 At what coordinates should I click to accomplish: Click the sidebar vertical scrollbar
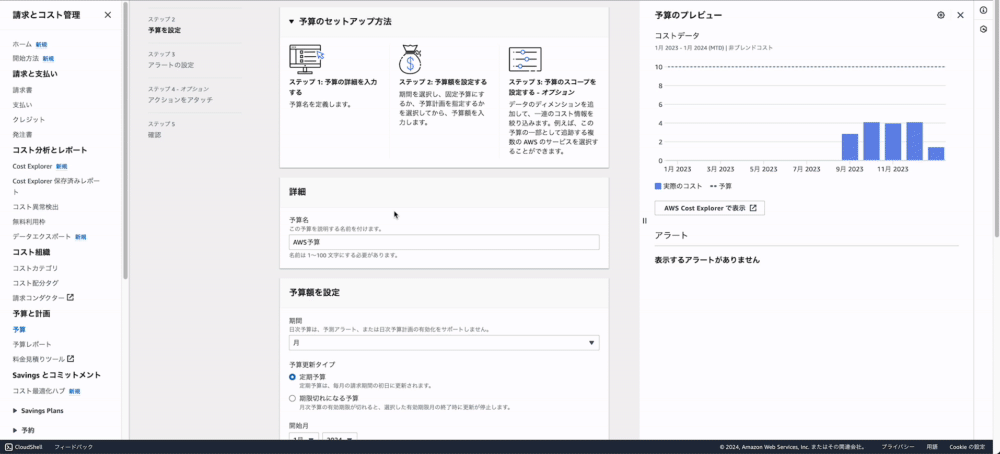pyautogui.click(x=125, y=140)
